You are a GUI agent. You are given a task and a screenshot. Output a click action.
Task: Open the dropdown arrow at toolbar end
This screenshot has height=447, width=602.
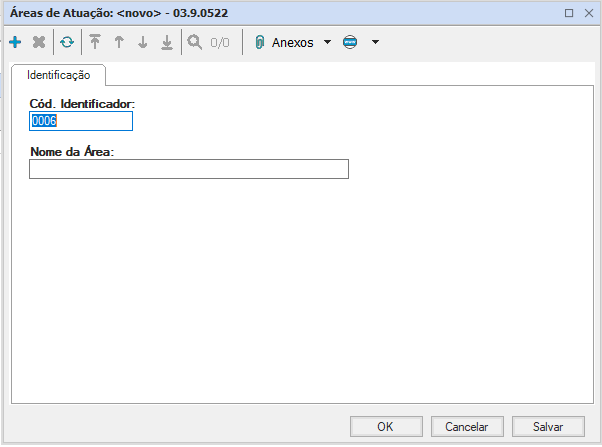[375, 43]
